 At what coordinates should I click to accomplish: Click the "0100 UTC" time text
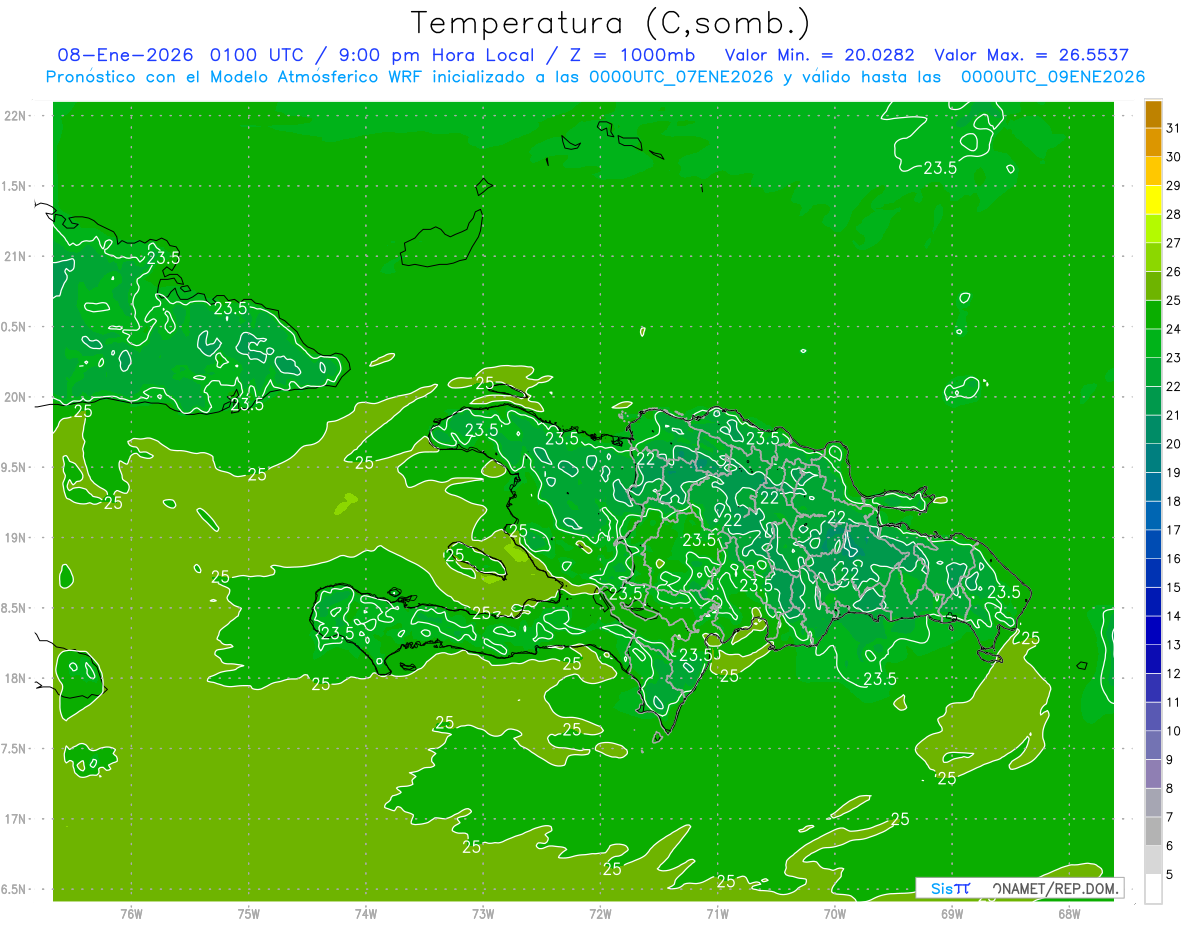[257, 55]
